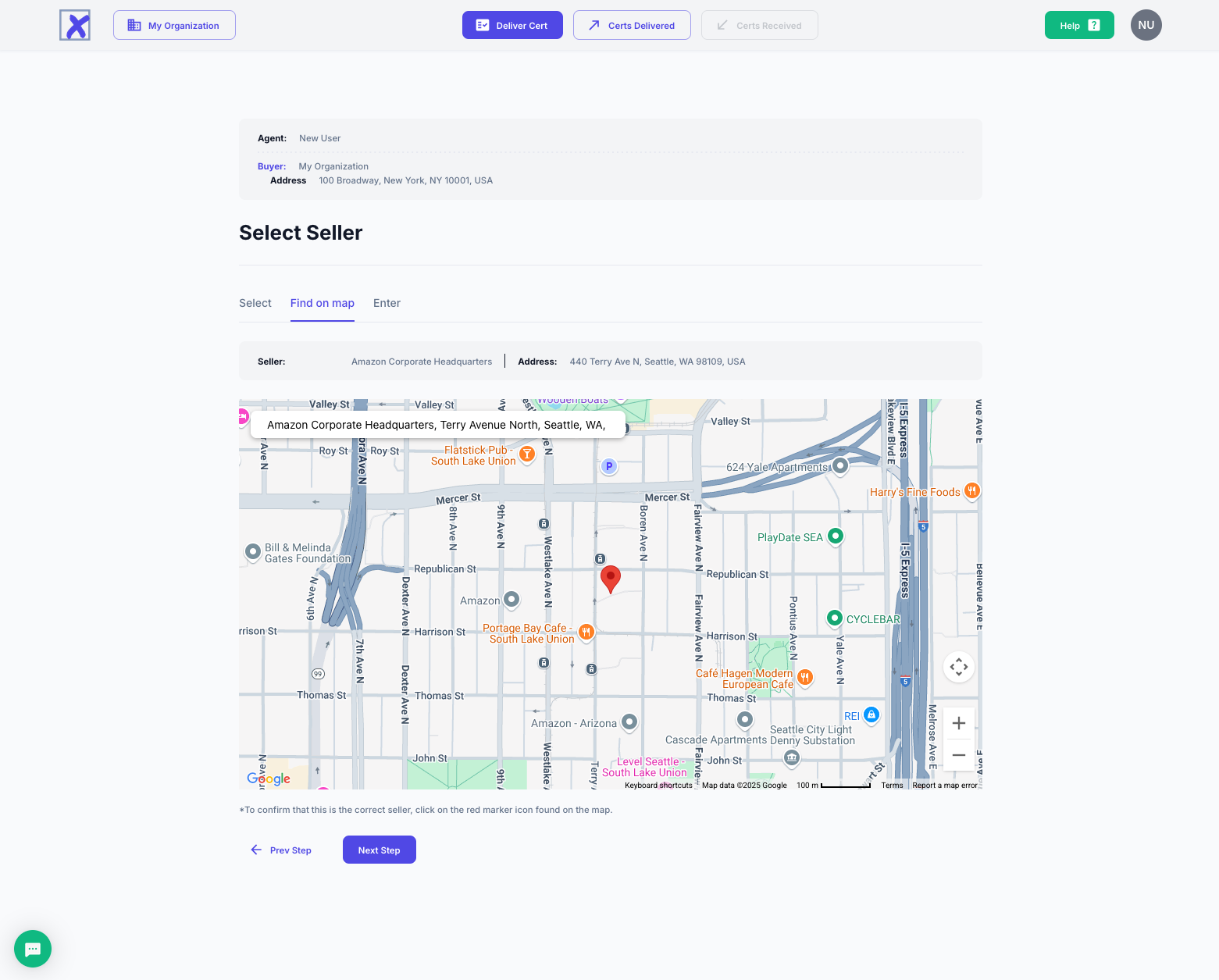
Task: Zoom out on the map
Action: 958,755
